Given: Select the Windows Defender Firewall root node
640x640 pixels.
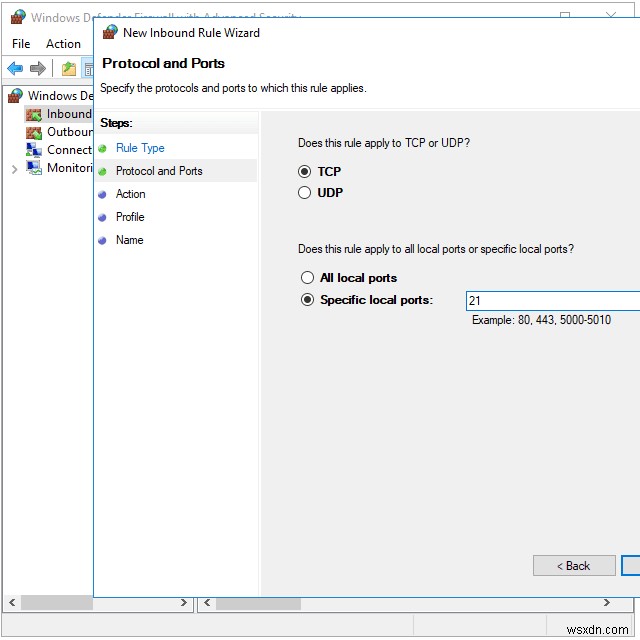Looking at the screenshot, I should pyautogui.click(x=60, y=96).
